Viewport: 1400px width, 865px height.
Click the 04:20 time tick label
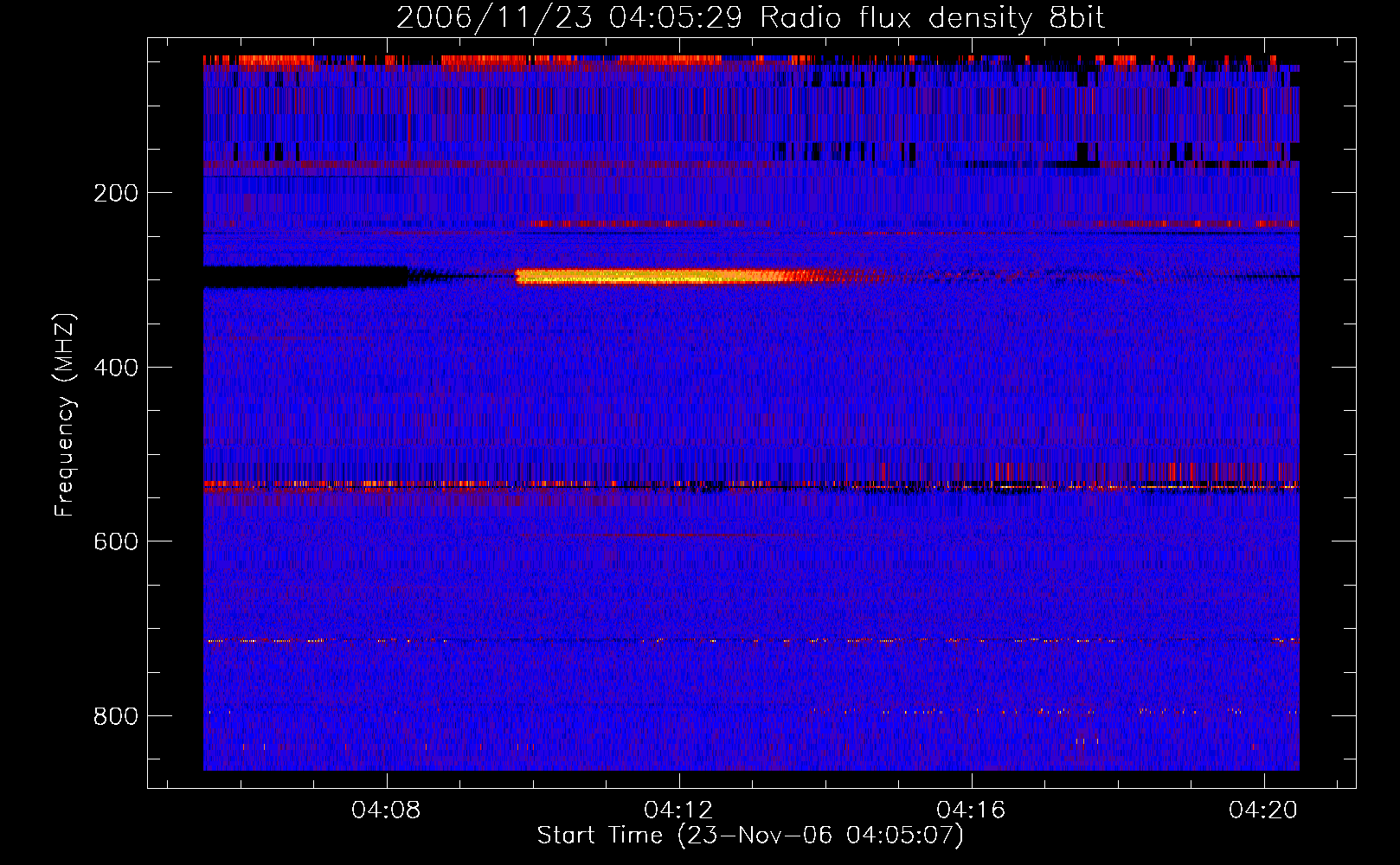pos(1264,811)
